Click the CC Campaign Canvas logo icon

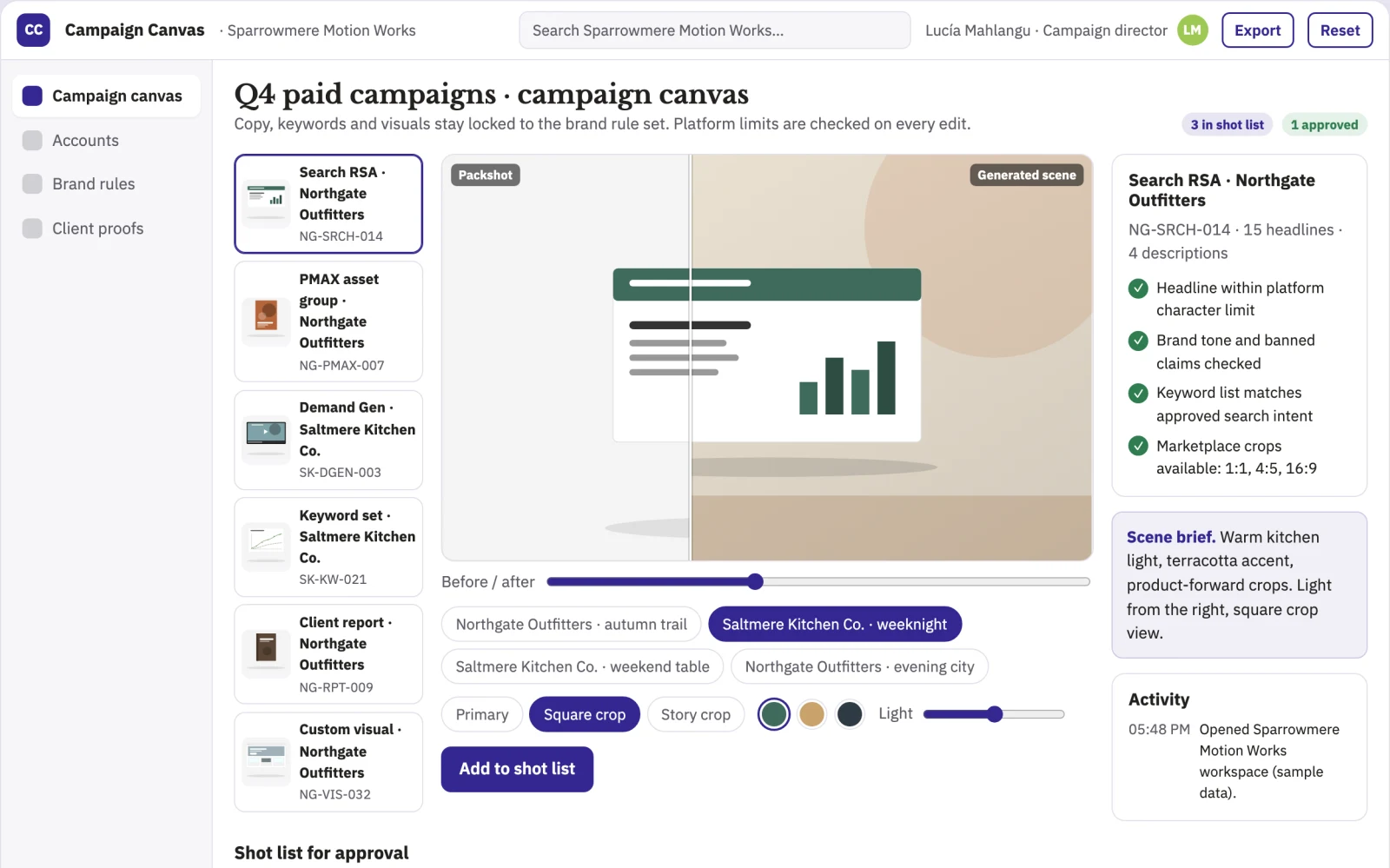tap(33, 30)
